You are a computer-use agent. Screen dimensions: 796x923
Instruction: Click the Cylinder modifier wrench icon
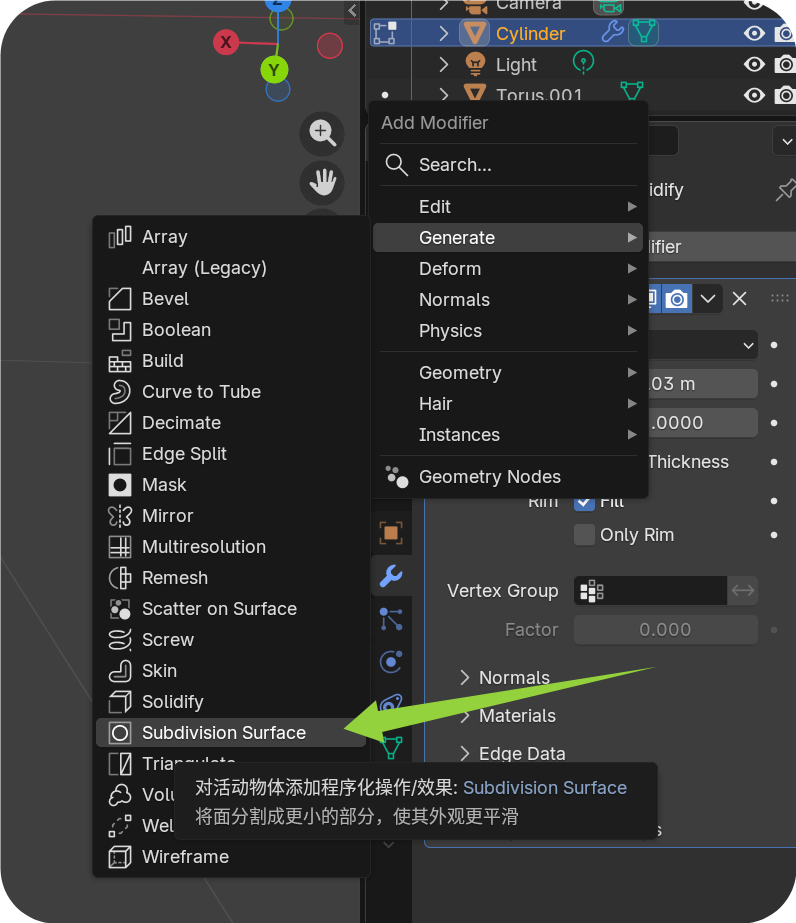(x=612, y=32)
